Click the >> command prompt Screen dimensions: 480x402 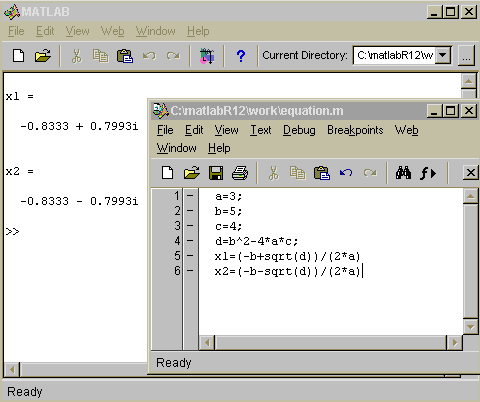coord(12,231)
